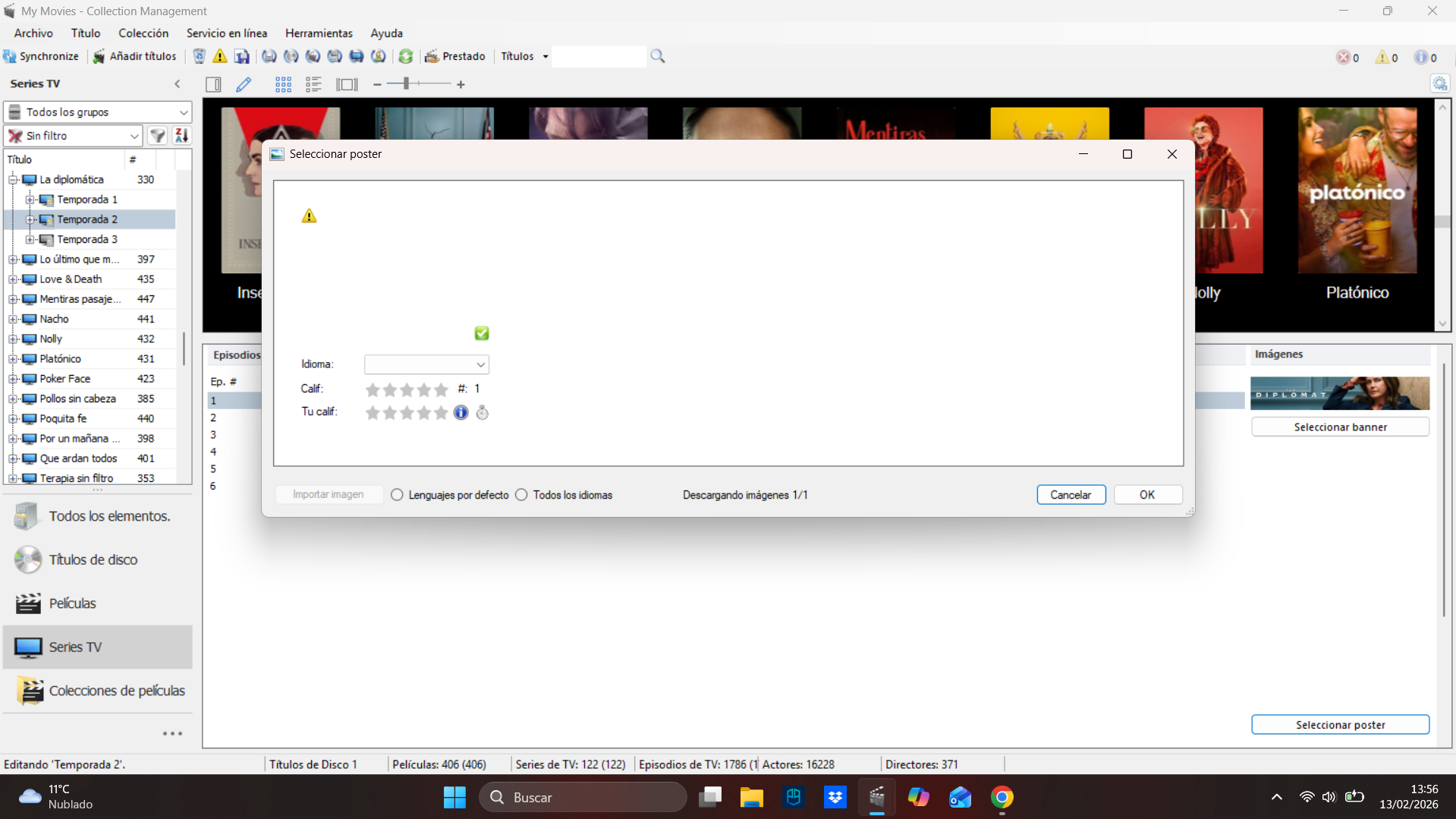Open the Idioma dropdown
The width and height of the screenshot is (1456, 819).
pos(426,364)
